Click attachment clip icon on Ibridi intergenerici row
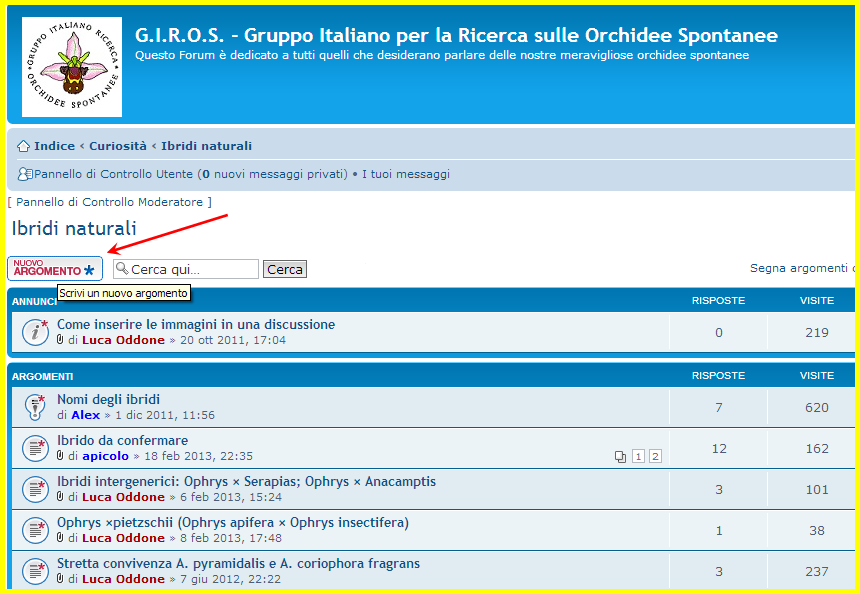Image resolution: width=860 pixels, height=594 pixels. click(60, 496)
